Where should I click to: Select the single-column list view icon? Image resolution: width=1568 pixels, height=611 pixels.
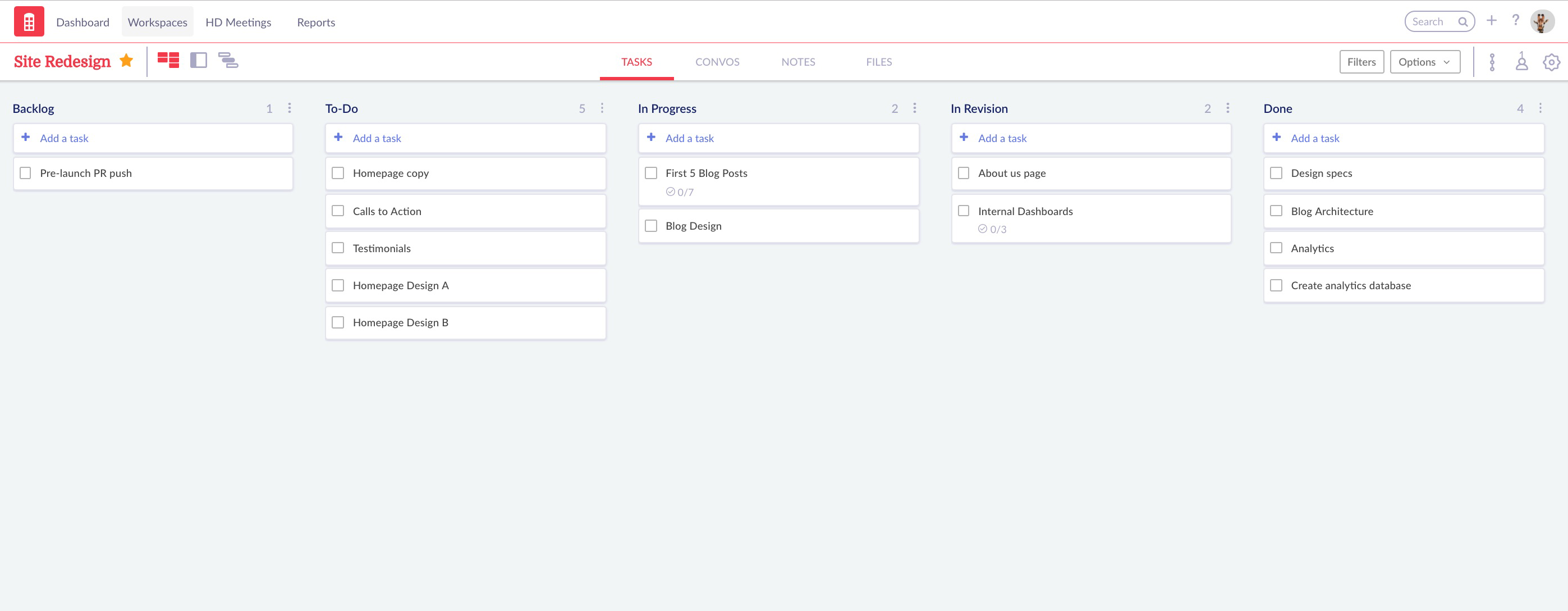(x=199, y=61)
